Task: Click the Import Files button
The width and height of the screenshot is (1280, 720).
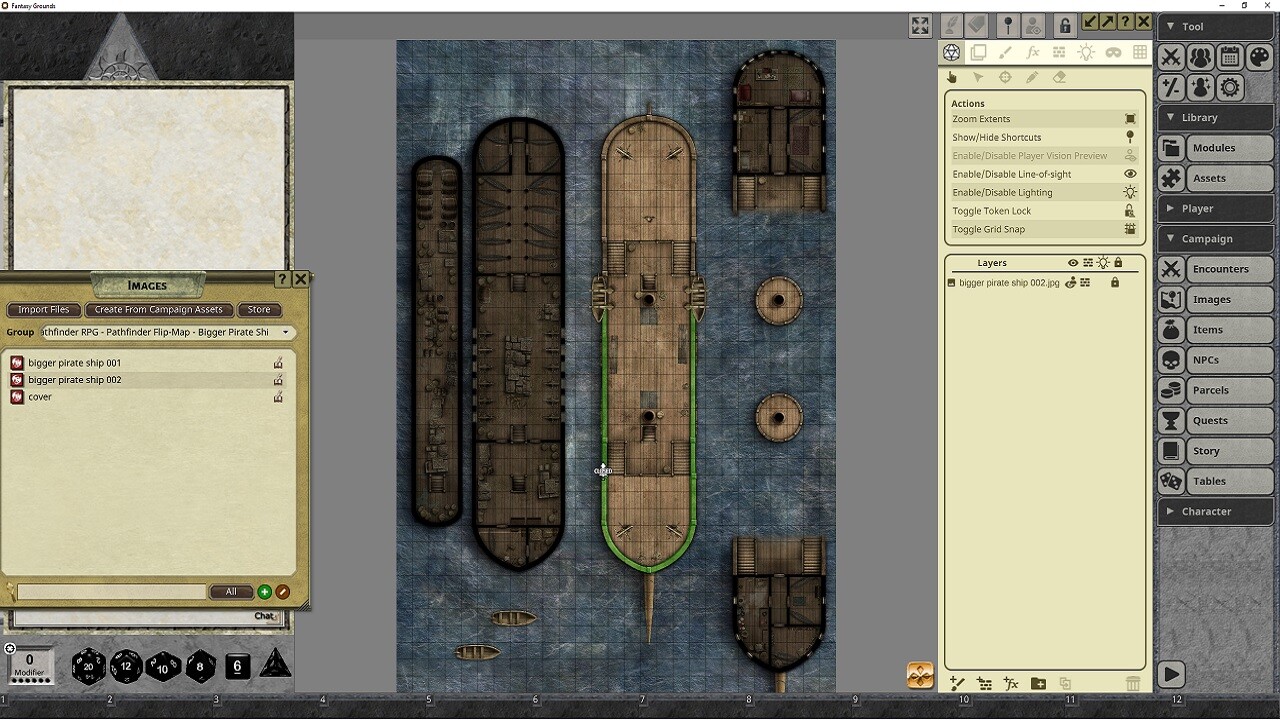Action: (43, 310)
